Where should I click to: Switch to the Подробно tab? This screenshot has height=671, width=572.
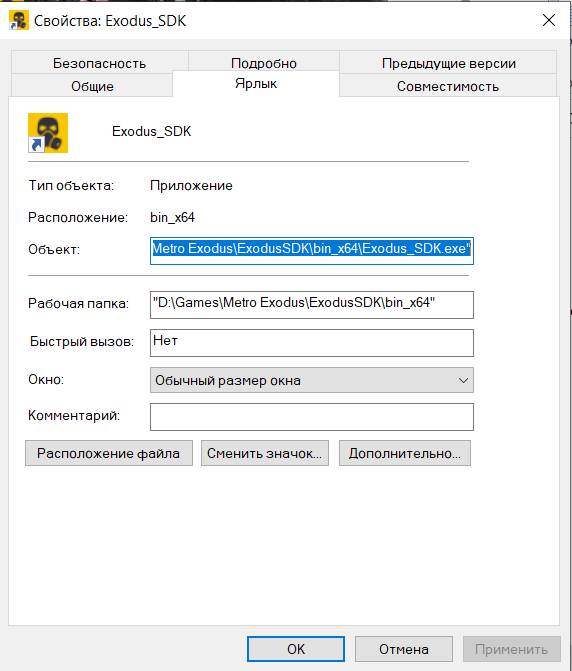pos(264,63)
